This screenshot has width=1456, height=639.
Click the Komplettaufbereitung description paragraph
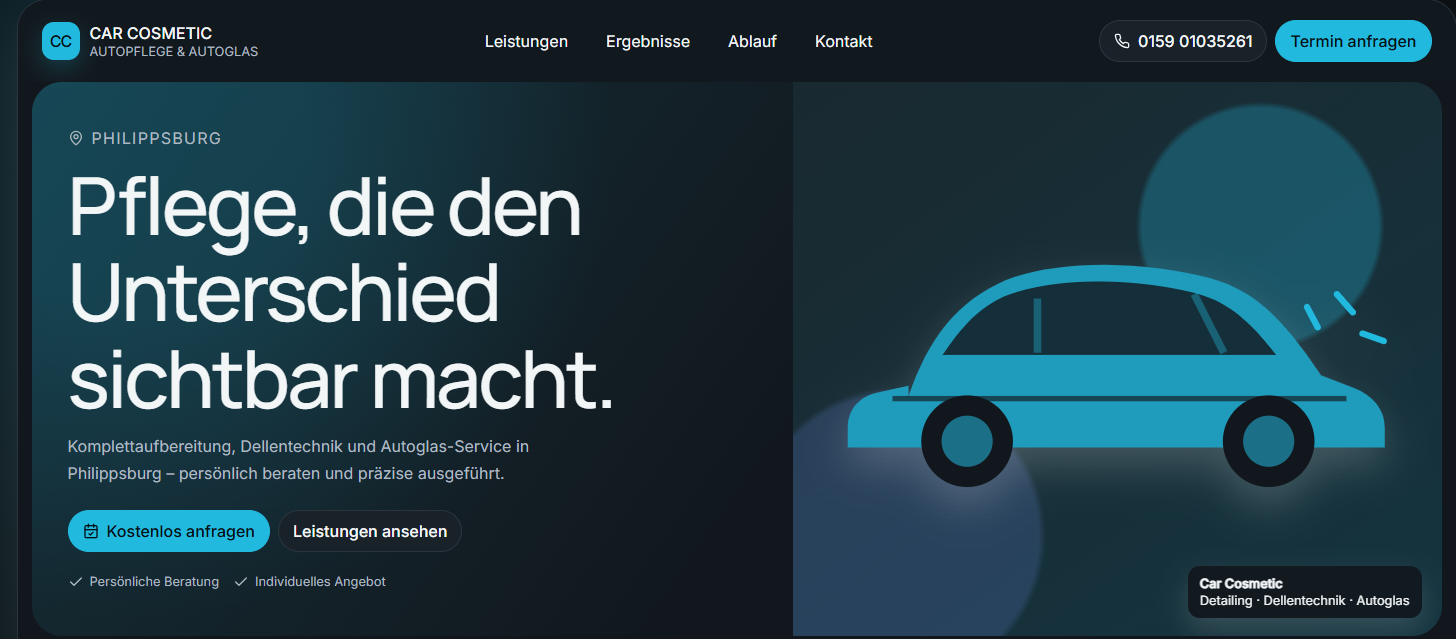[298, 459]
